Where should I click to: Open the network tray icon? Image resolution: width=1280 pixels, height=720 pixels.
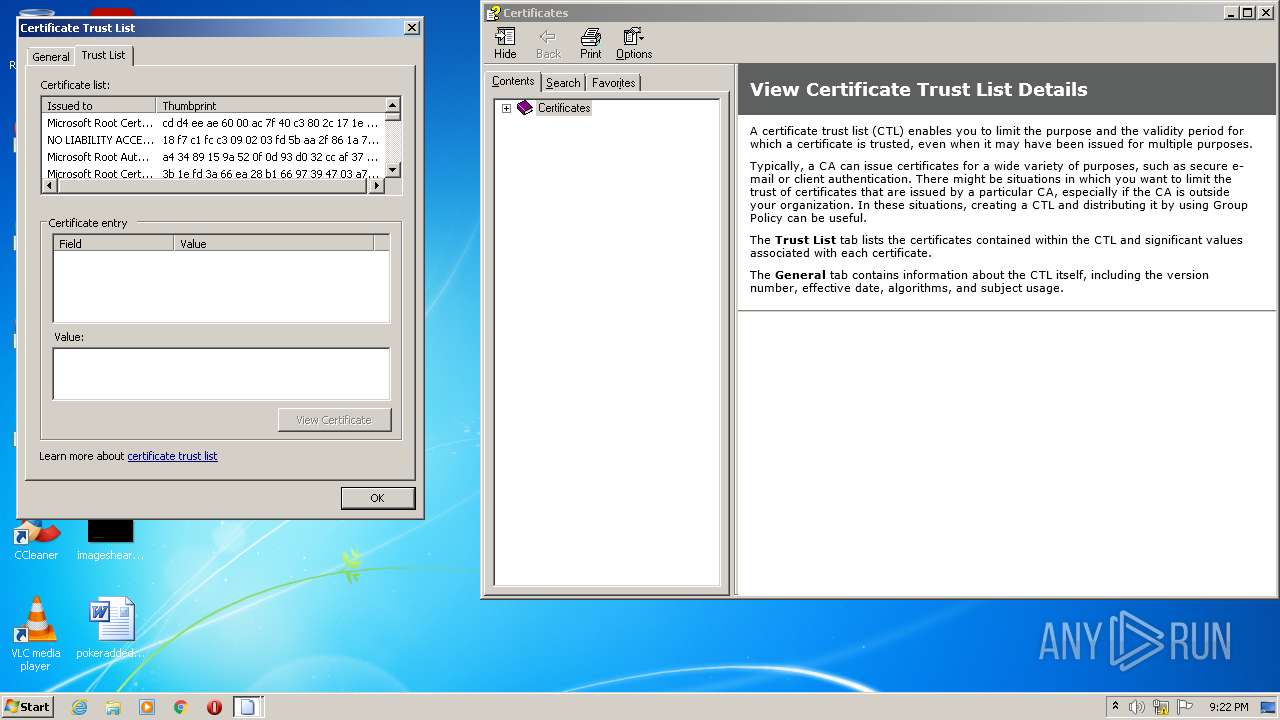point(1161,707)
